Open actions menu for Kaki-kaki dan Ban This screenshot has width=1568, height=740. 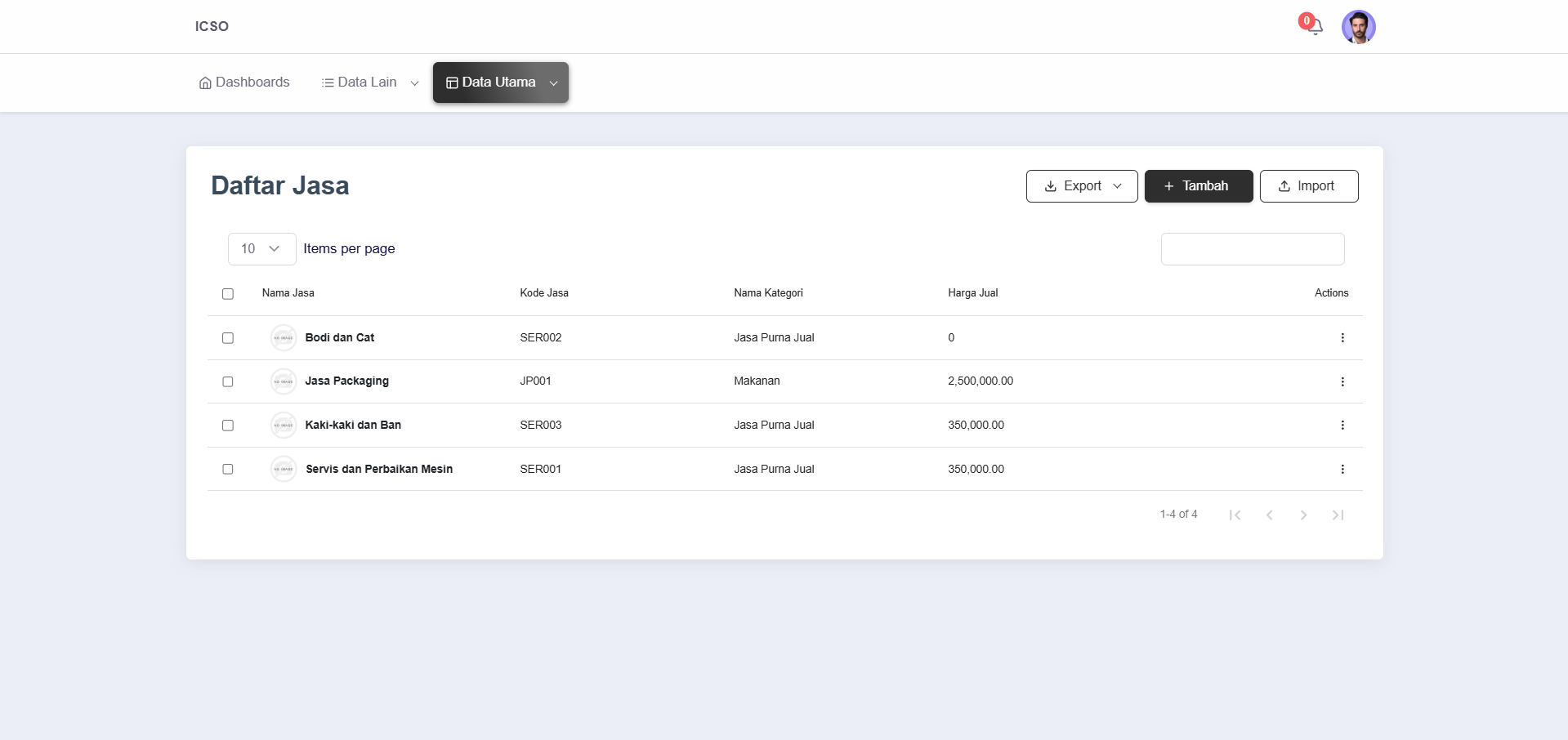[1342, 425]
